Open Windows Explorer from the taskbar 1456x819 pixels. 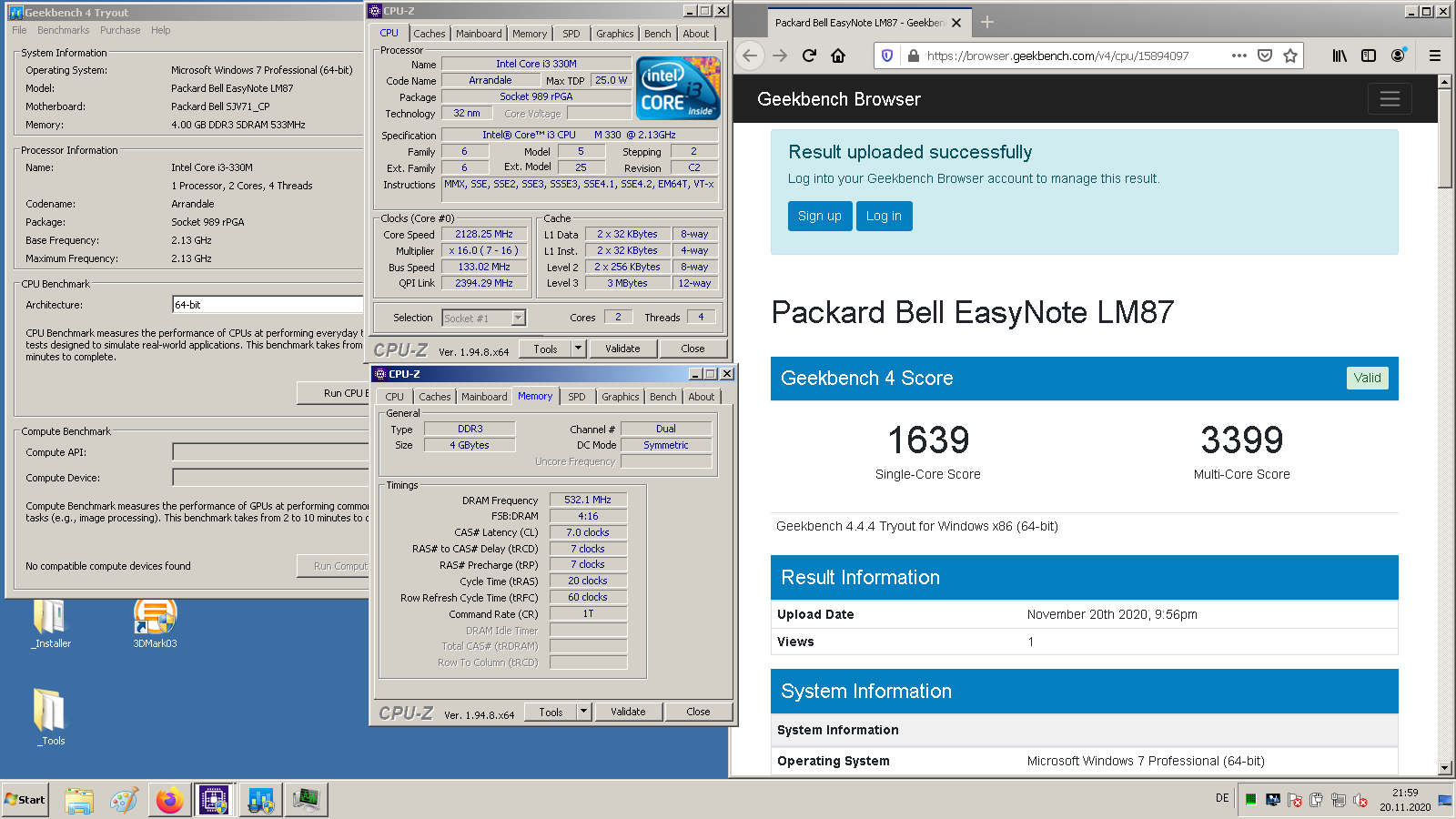(x=79, y=800)
